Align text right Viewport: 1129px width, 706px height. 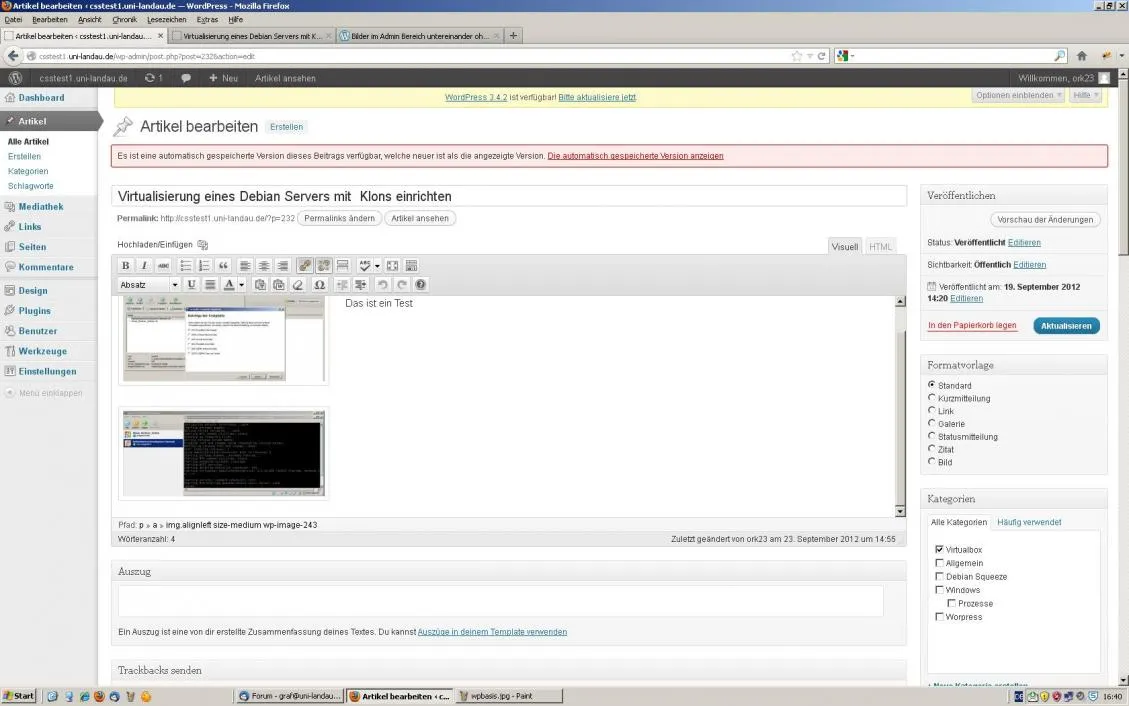(x=282, y=266)
